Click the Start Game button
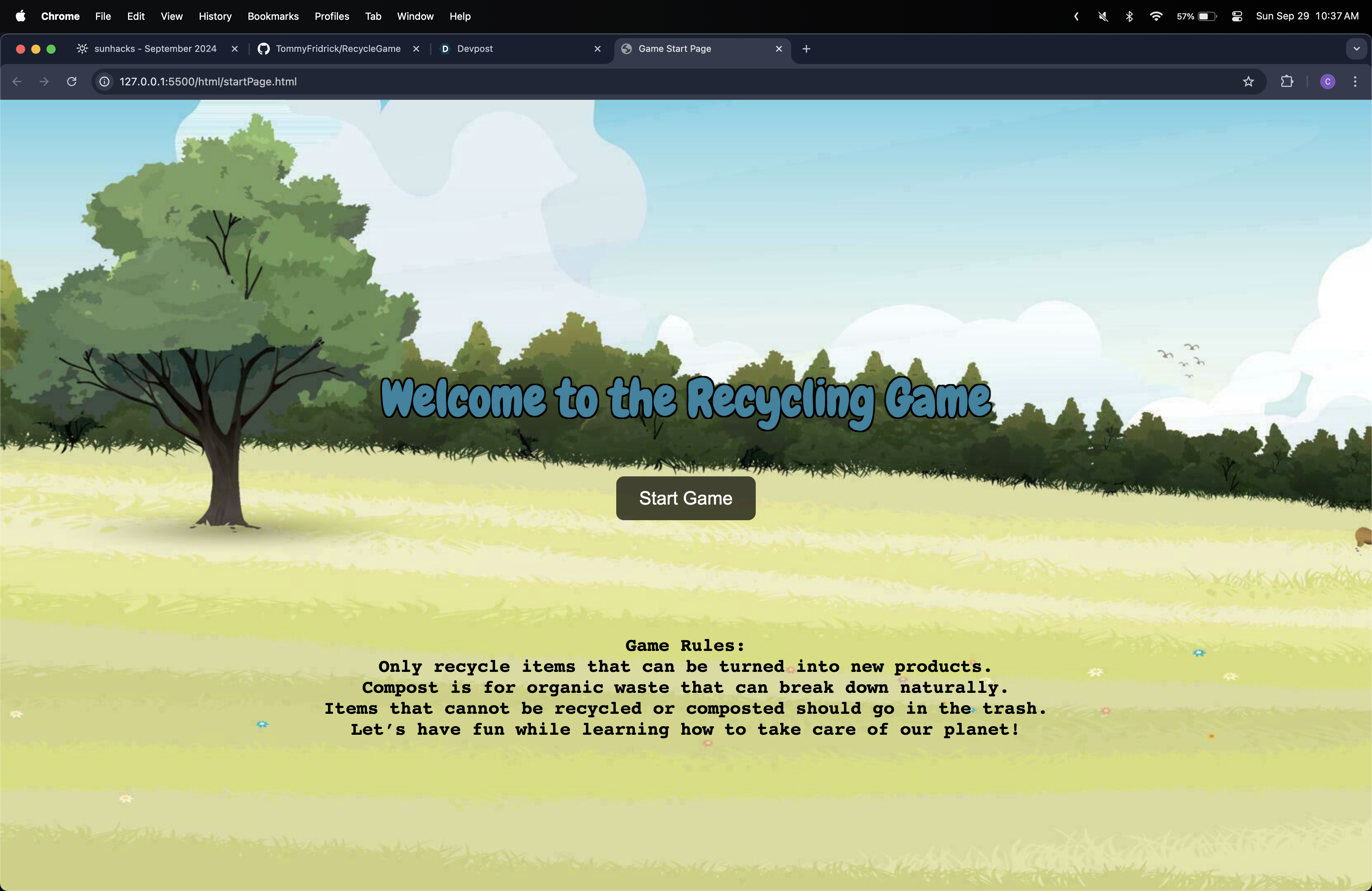The width and height of the screenshot is (1372, 891). pyautogui.click(x=685, y=498)
